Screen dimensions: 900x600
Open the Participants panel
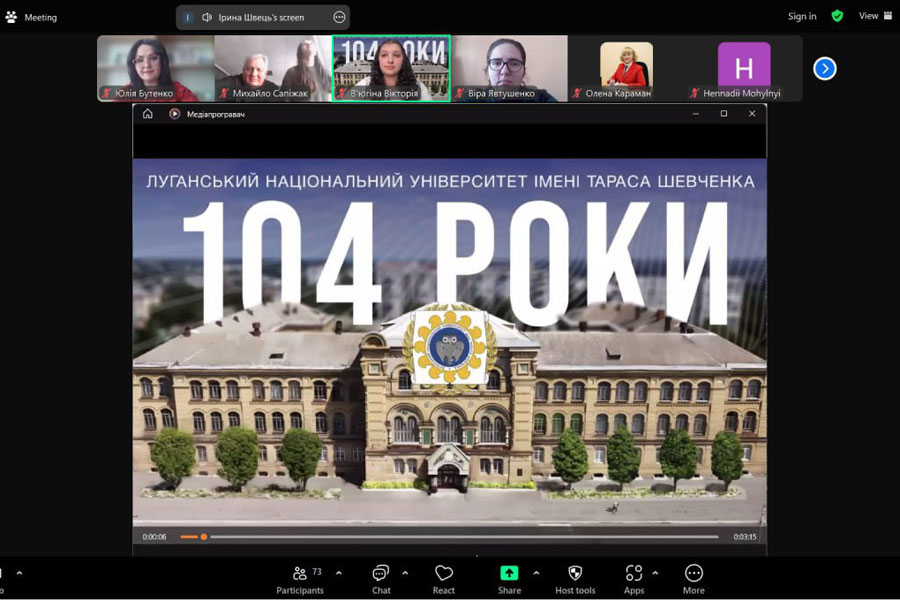[x=300, y=579]
